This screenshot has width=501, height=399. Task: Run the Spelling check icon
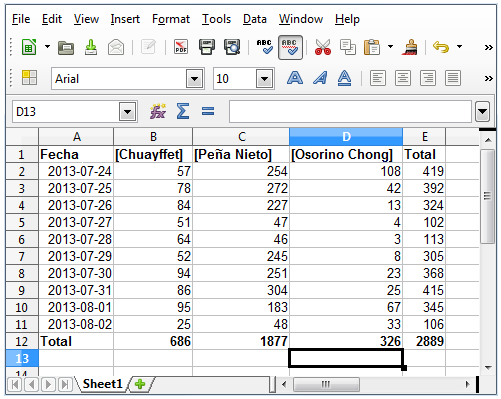(x=264, y=47)
